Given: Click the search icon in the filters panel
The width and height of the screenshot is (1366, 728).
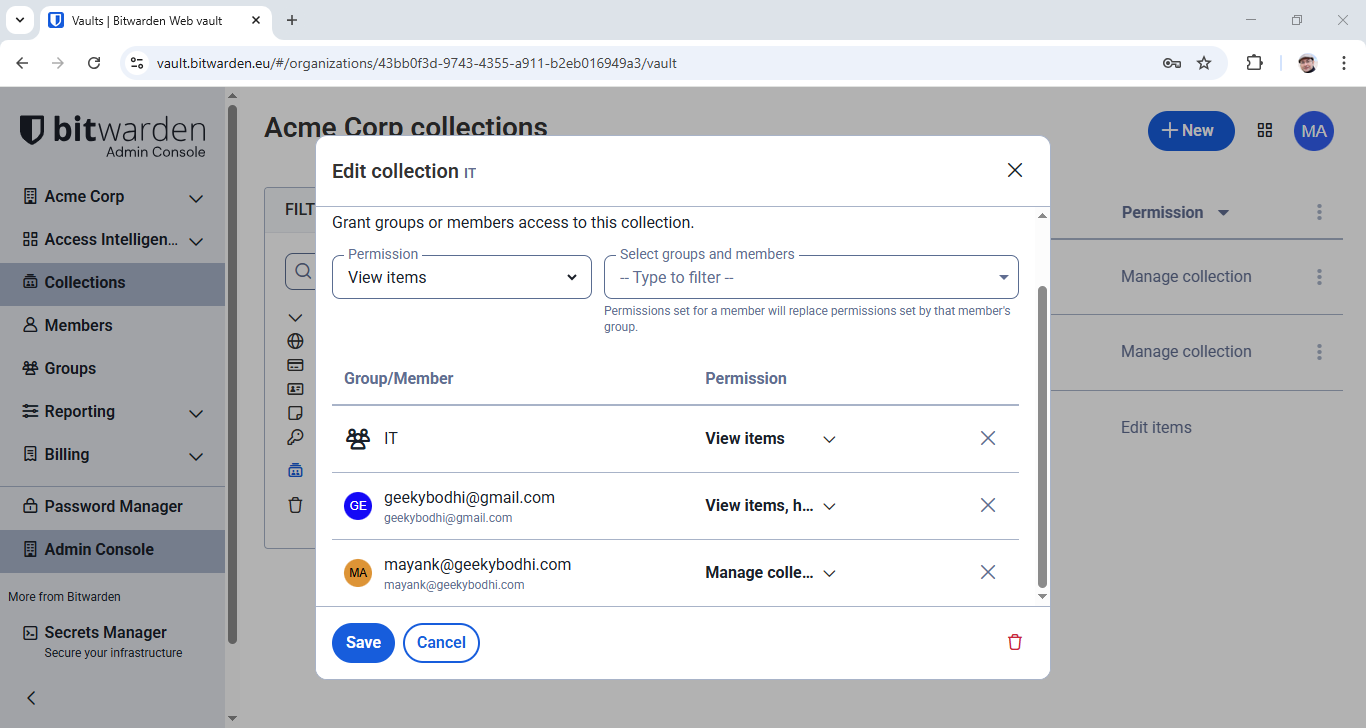Looking at the screenshot, I should click(302, 271).
